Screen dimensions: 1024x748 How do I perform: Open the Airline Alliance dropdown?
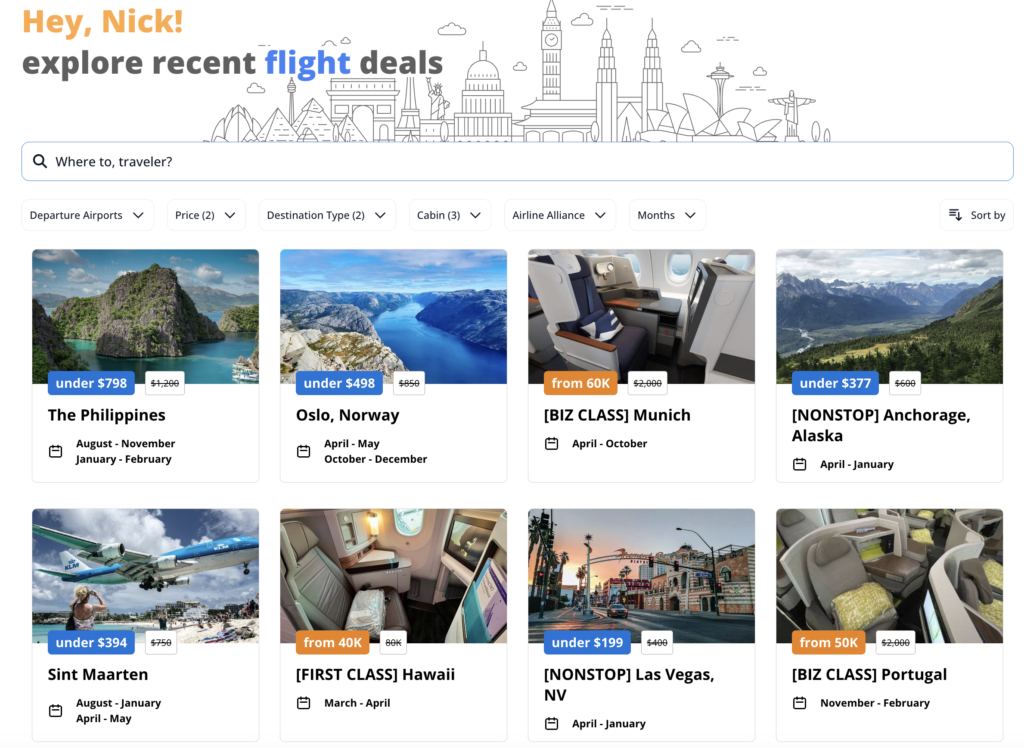[560, 214]
